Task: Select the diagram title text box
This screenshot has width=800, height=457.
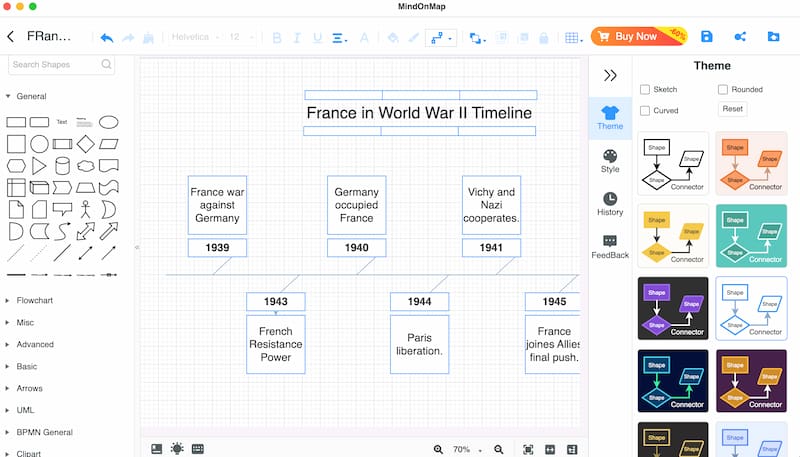Action: tap(419, 113)
